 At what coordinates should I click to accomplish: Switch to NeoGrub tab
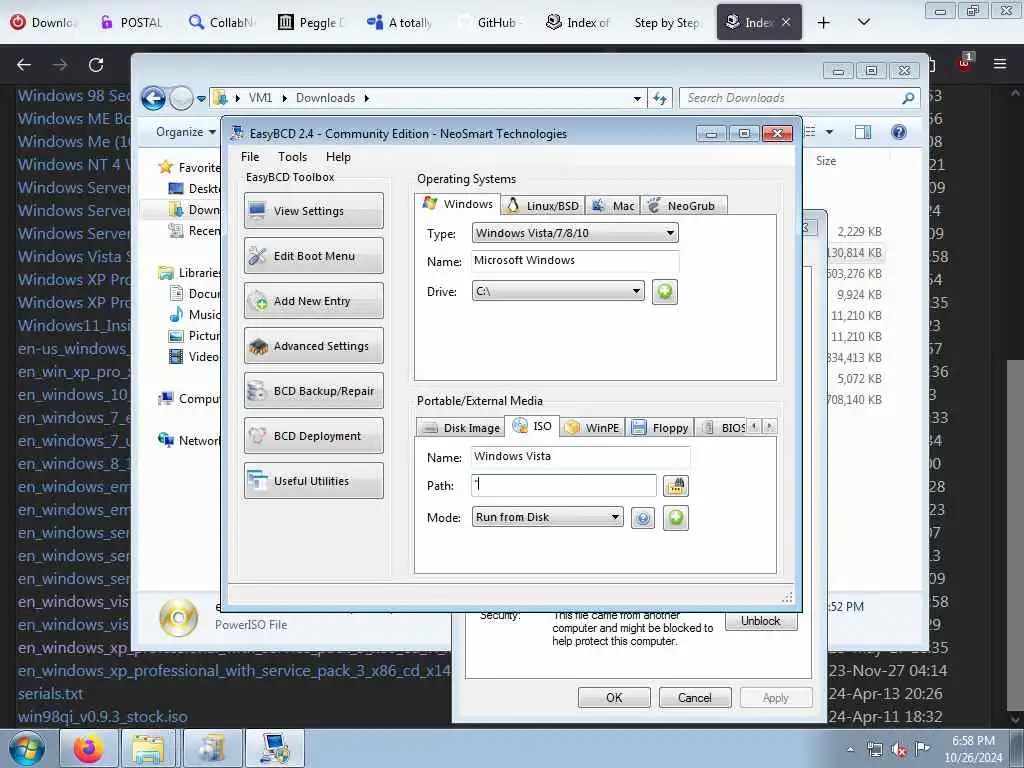(x=683, y=206)
